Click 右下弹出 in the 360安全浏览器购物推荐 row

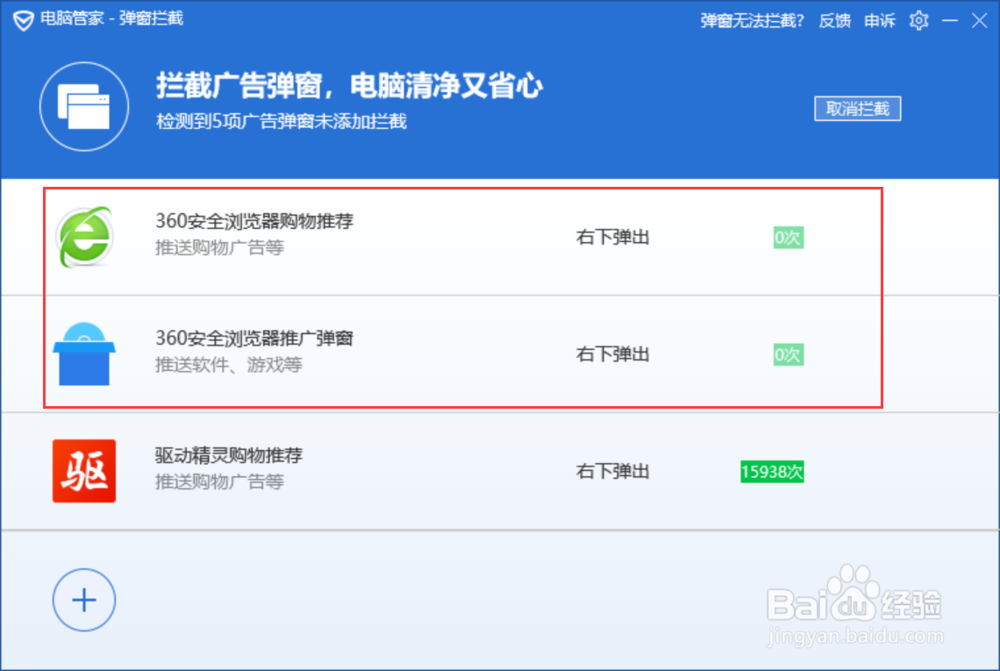point(612,237)
